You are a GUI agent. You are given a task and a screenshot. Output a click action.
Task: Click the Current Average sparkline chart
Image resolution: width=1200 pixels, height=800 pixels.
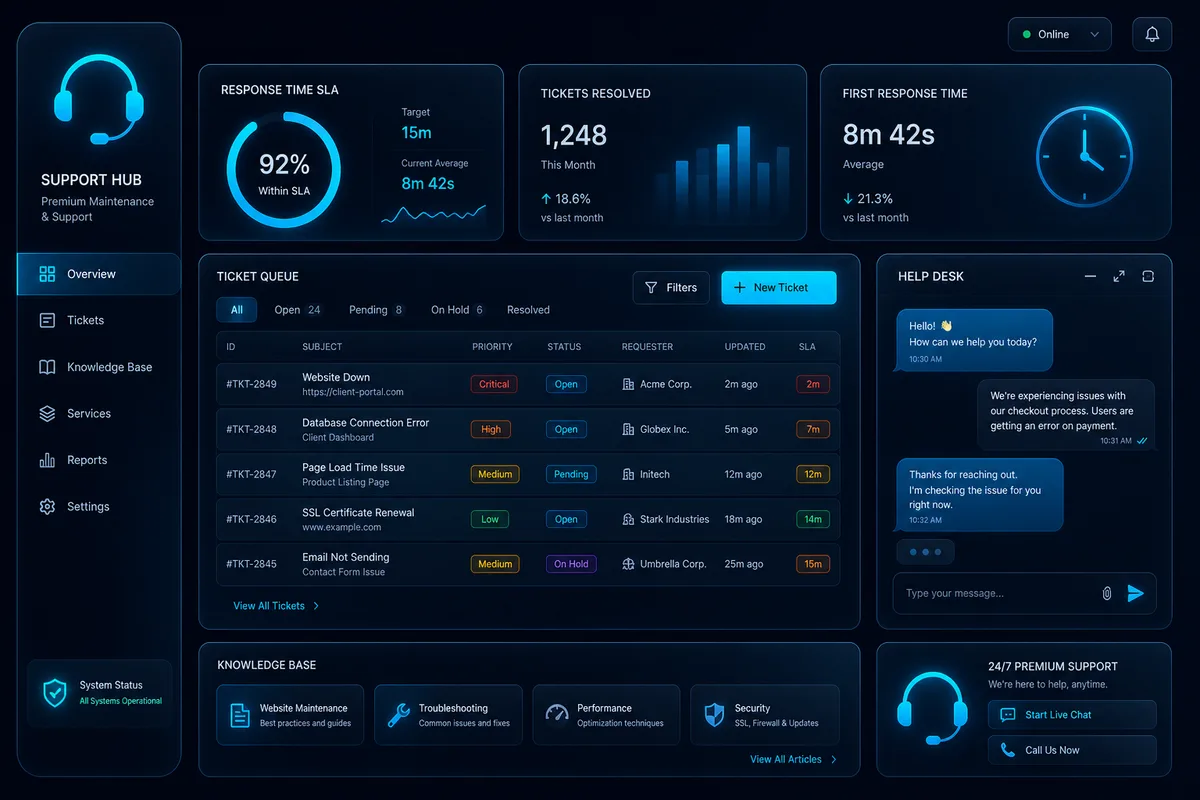point(433,212)
